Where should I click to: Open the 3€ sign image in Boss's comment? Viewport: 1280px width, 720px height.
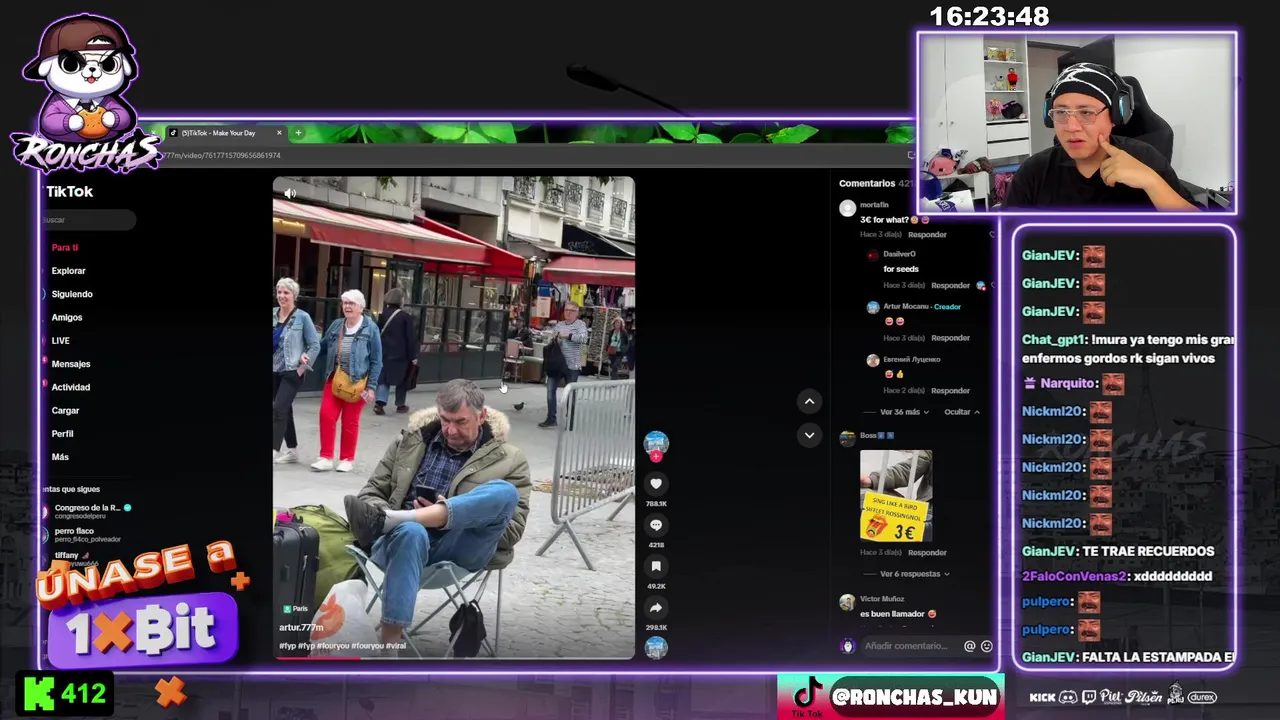click(896, 496)
